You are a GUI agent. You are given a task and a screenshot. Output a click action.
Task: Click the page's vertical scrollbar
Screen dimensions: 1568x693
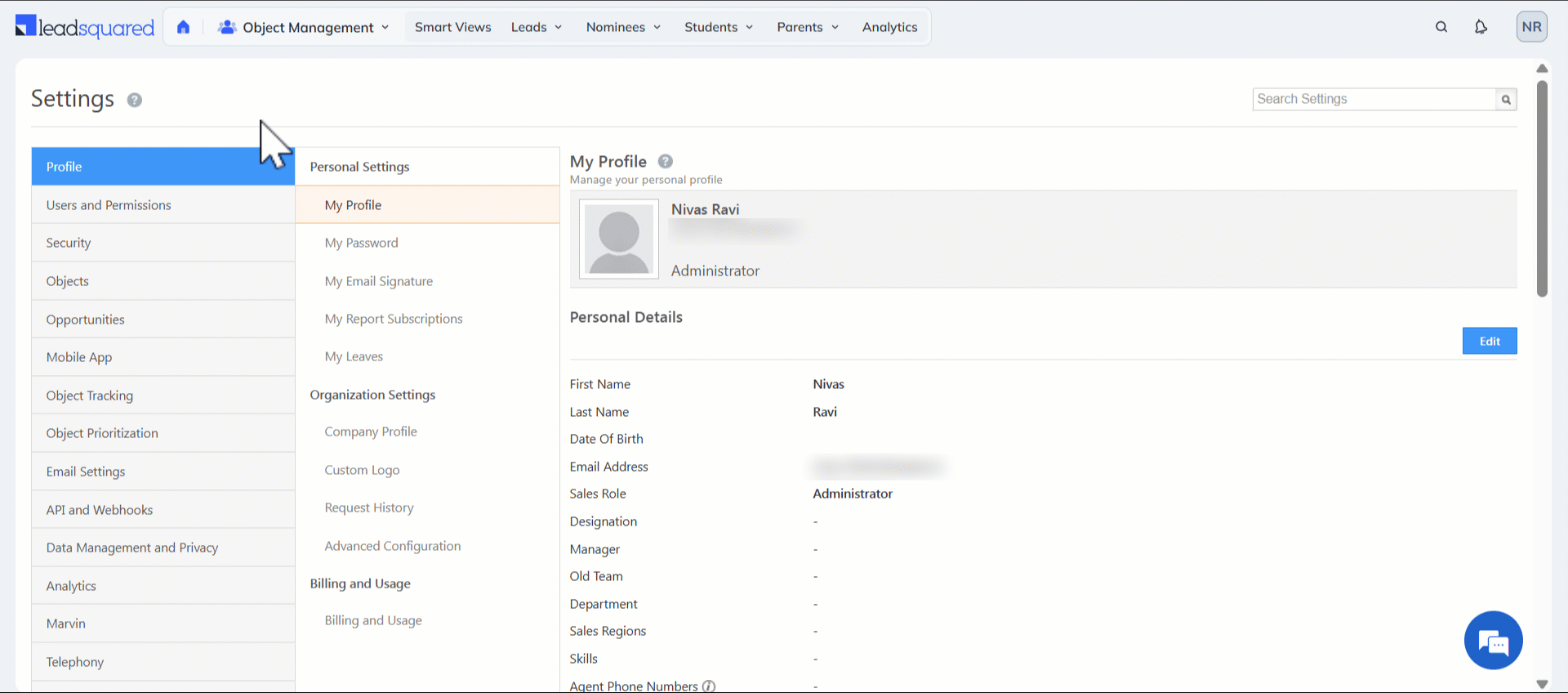[1542, 188]
